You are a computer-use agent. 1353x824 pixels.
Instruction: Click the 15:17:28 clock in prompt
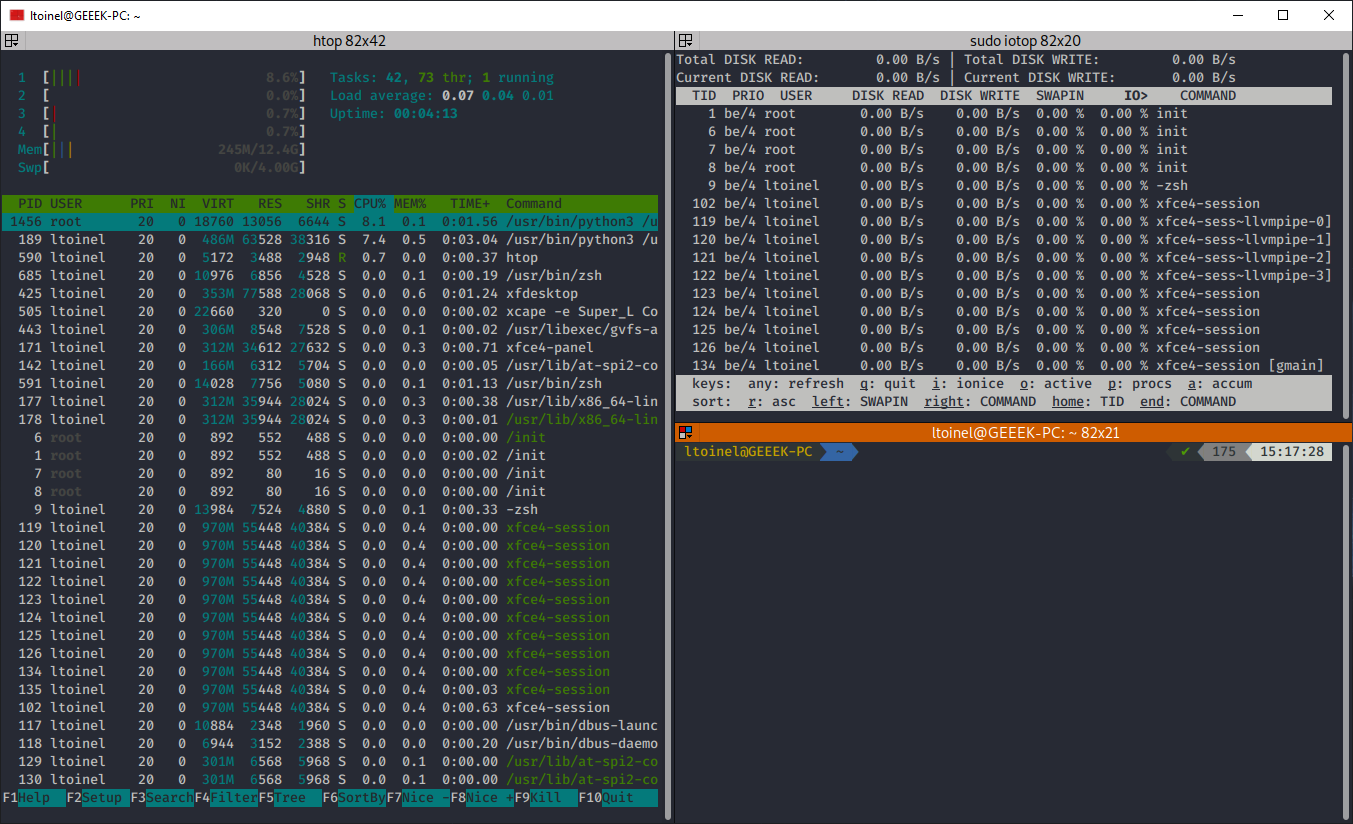[x=1292, y=451]
